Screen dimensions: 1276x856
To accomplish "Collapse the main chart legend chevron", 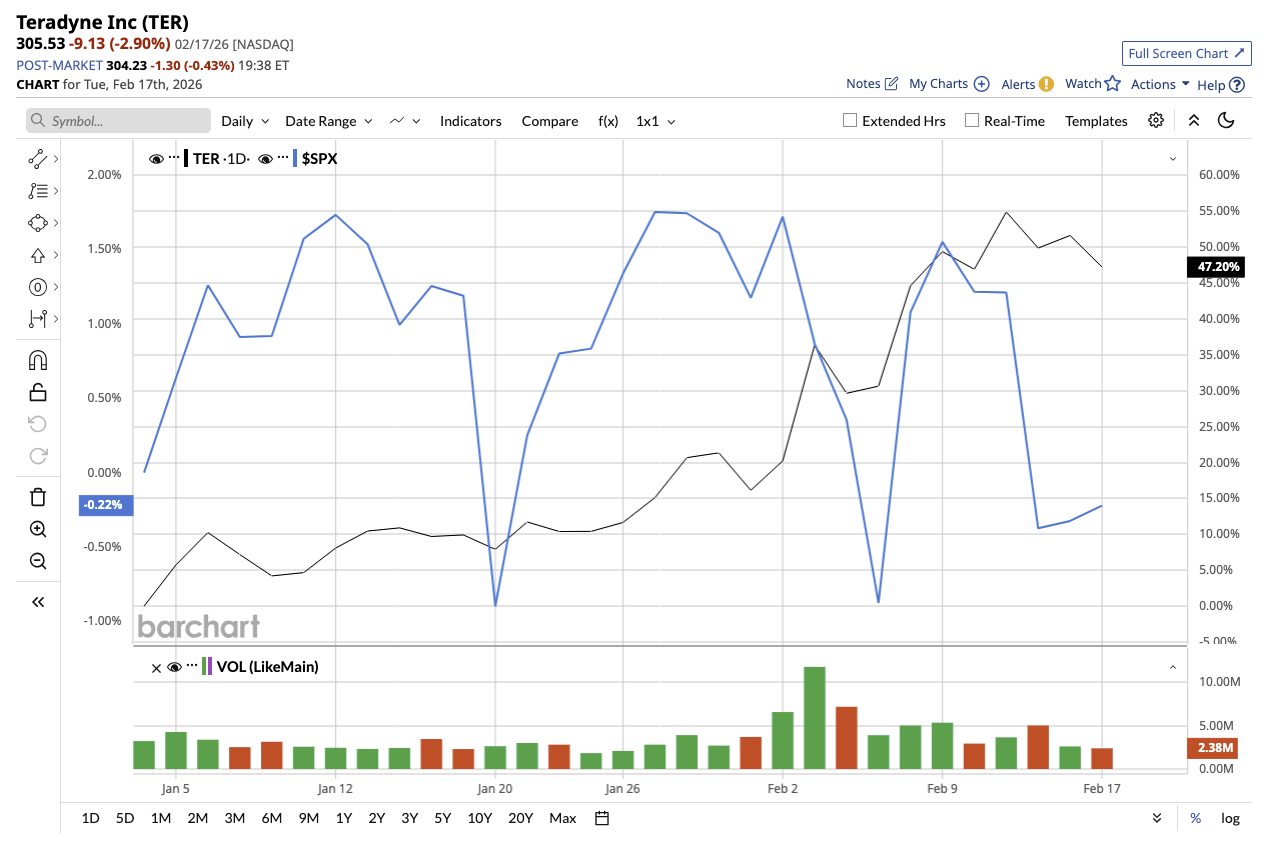I will point(1172,159).
